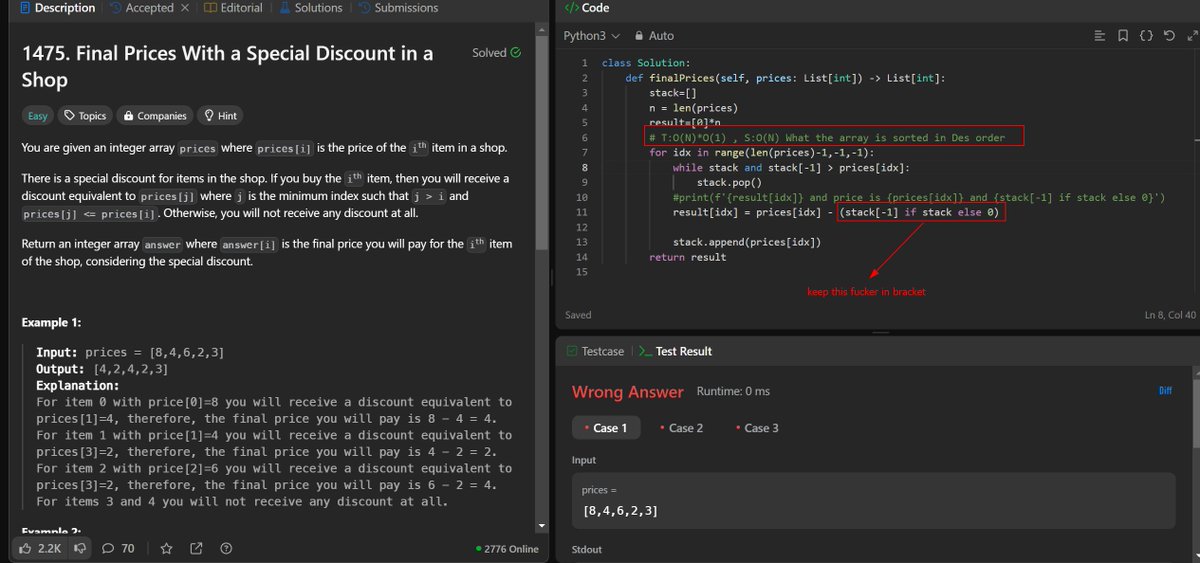Open the Test Result tab

(675, 351)
